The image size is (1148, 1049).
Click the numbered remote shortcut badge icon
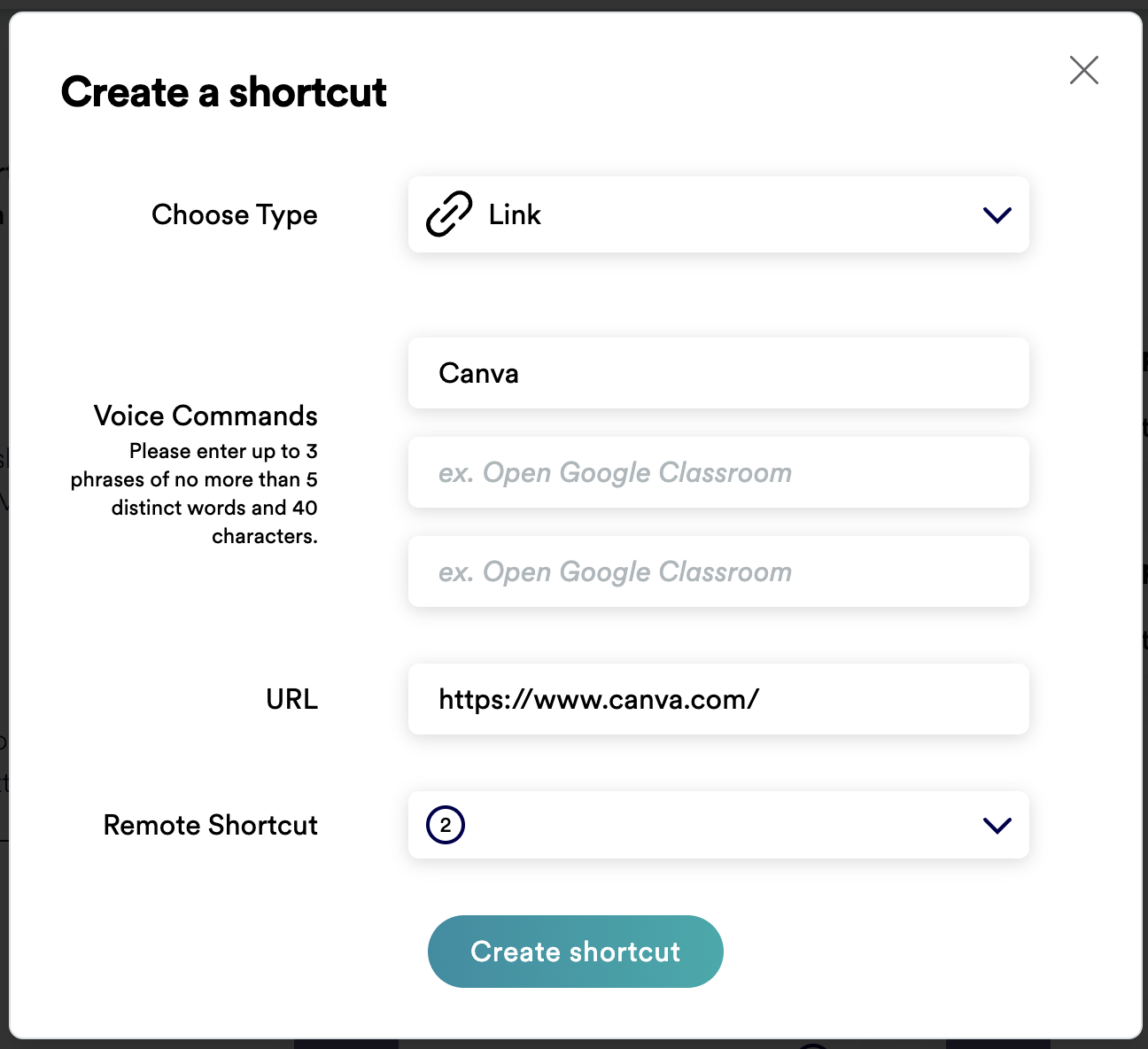[x=444, y=825]
